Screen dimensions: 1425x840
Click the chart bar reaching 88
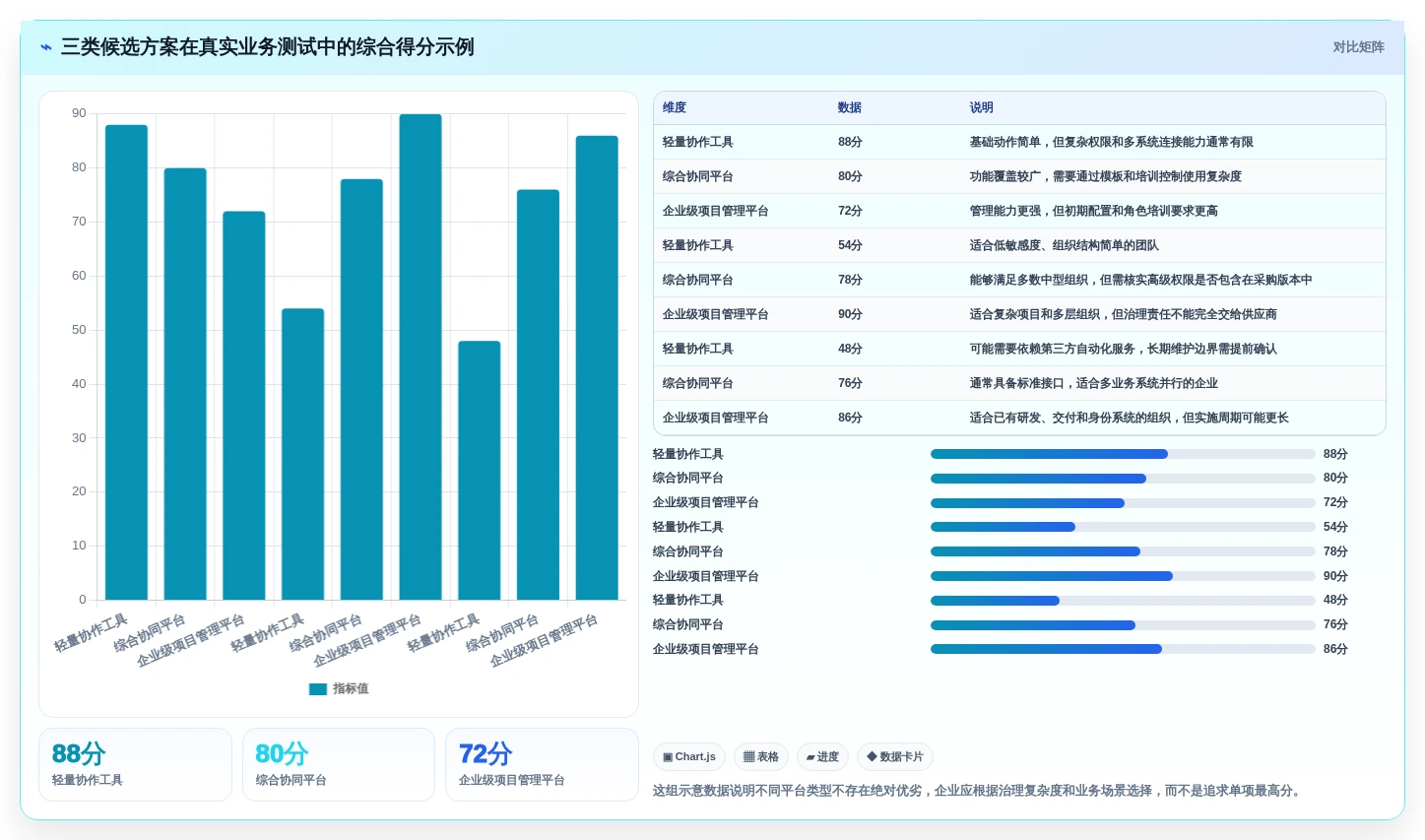126,362
